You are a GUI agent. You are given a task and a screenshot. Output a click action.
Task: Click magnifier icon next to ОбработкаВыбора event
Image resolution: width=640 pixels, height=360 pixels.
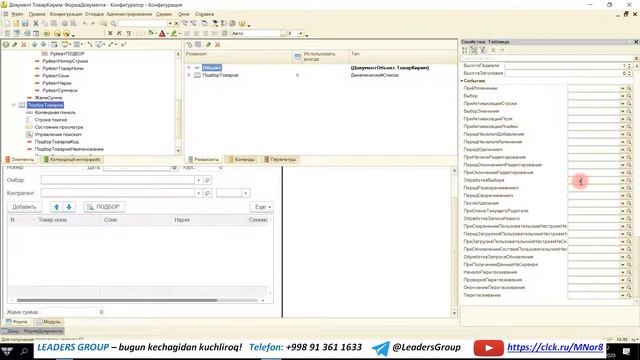pos(629,180)
